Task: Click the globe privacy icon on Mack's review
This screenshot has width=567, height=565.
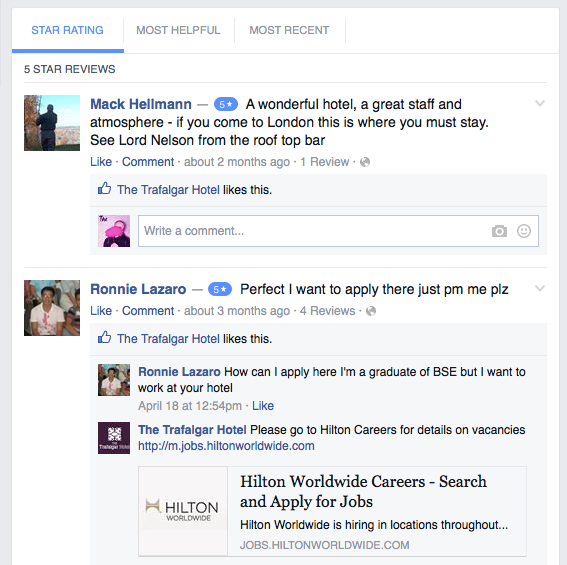Action: click(x=365, y=162)
